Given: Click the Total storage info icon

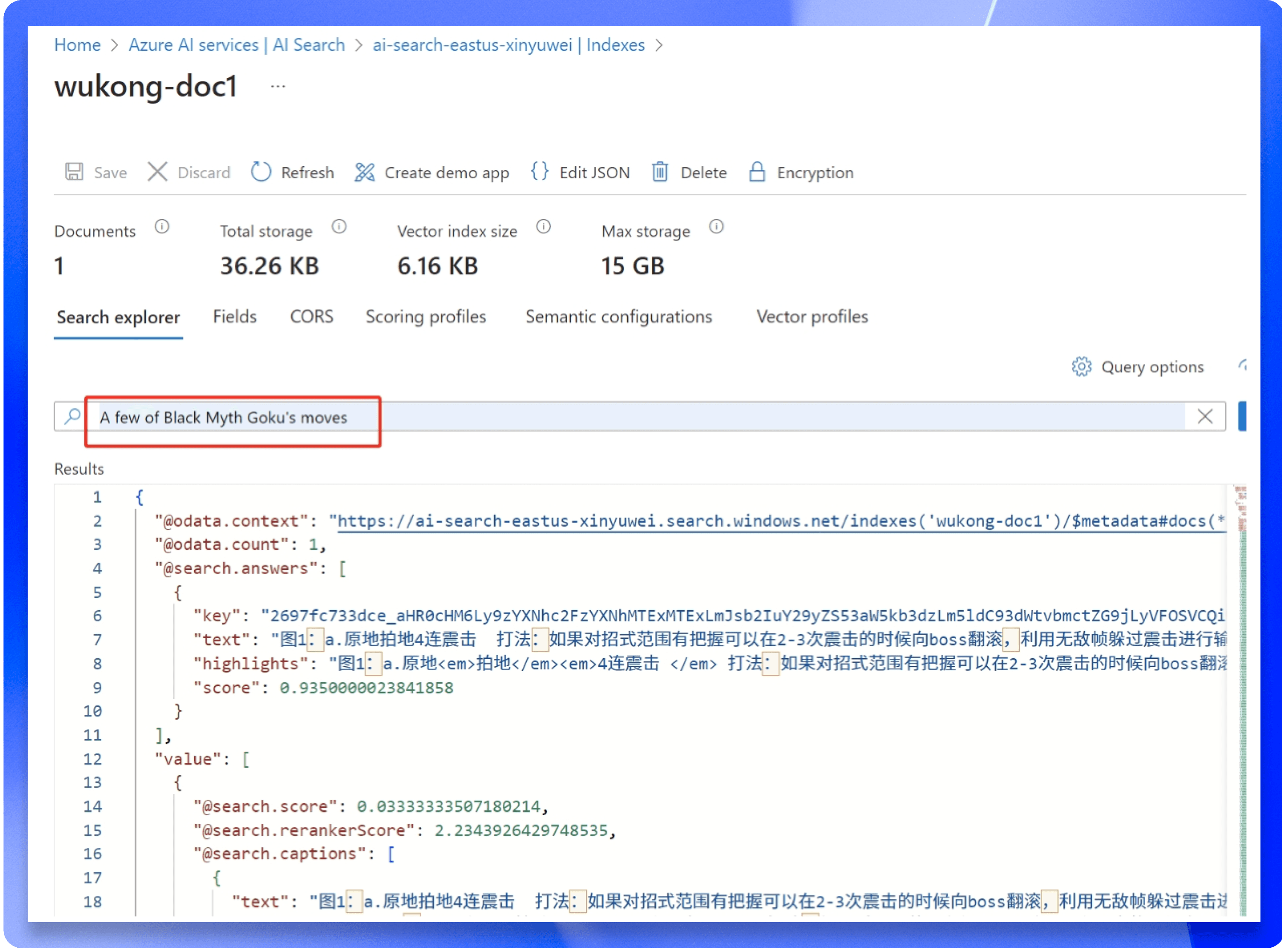Looking at the screenshot, I should (339, 227).
